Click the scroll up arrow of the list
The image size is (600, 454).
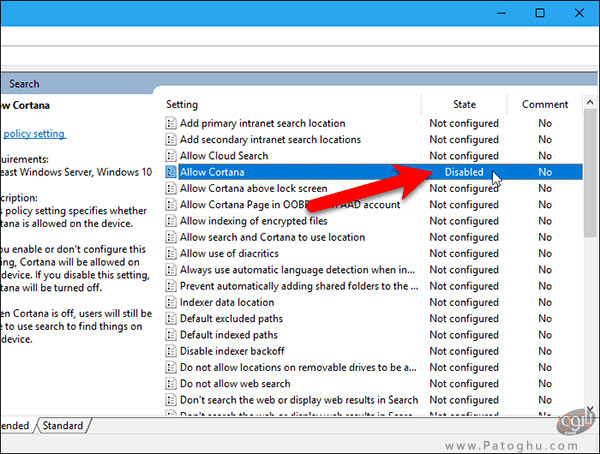(590, 102)
